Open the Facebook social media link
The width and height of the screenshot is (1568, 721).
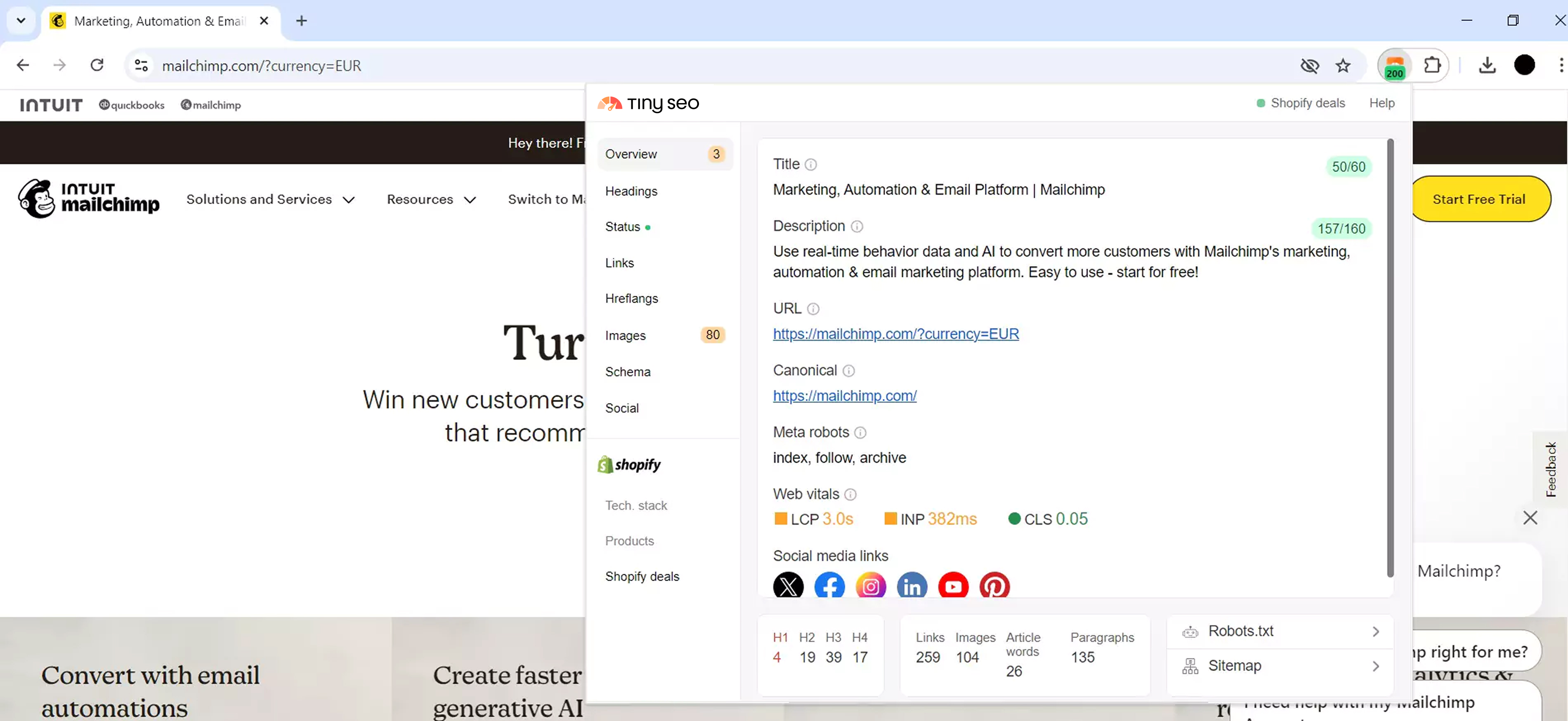829,585
